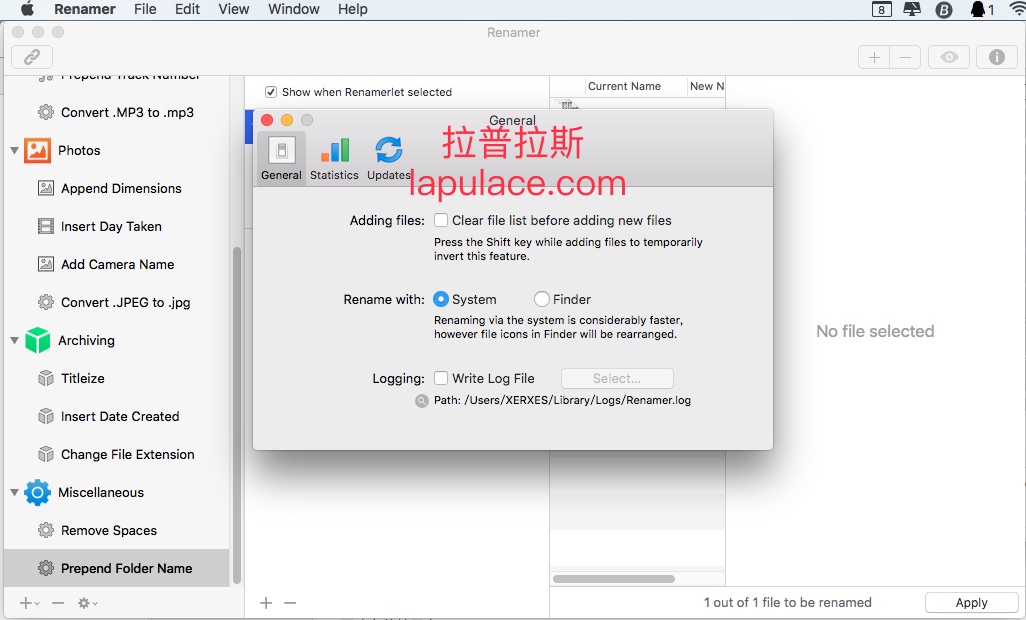Viewport: 1026px width, 620px height.
Task: Collapse the Archiving group
Action: (14, 340)
